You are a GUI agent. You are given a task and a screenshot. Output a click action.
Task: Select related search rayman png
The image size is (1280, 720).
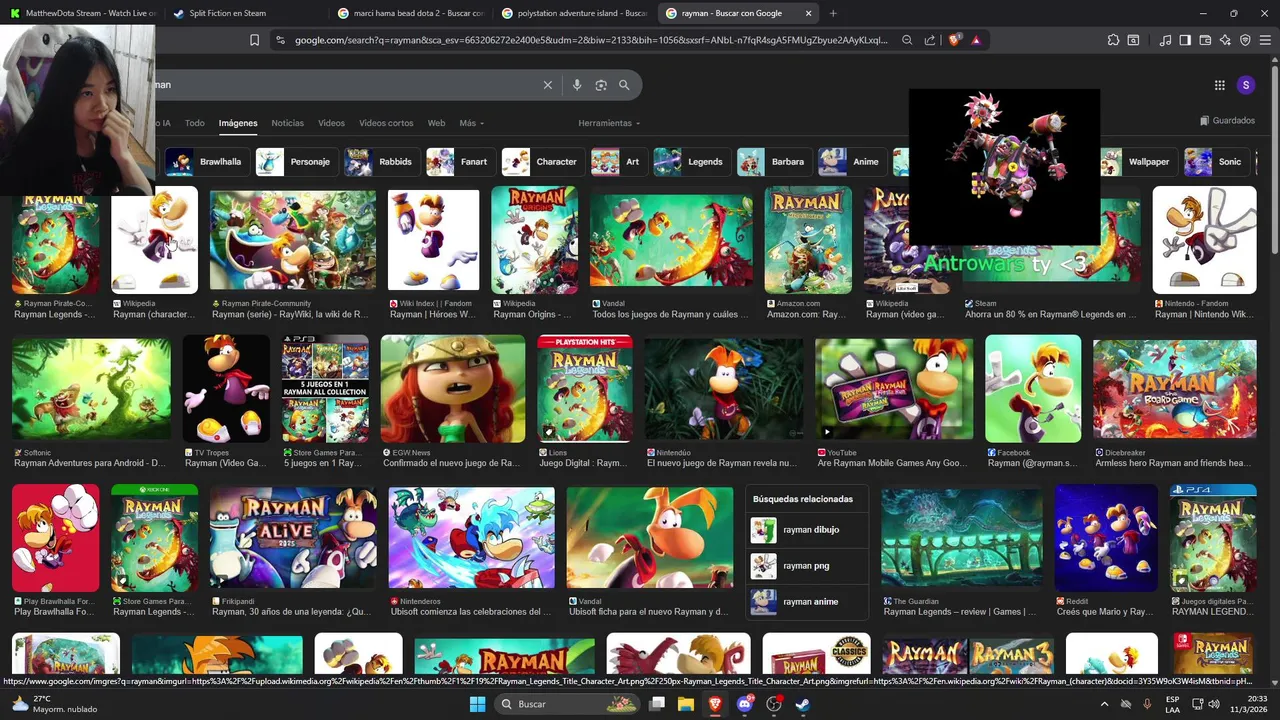807,566
